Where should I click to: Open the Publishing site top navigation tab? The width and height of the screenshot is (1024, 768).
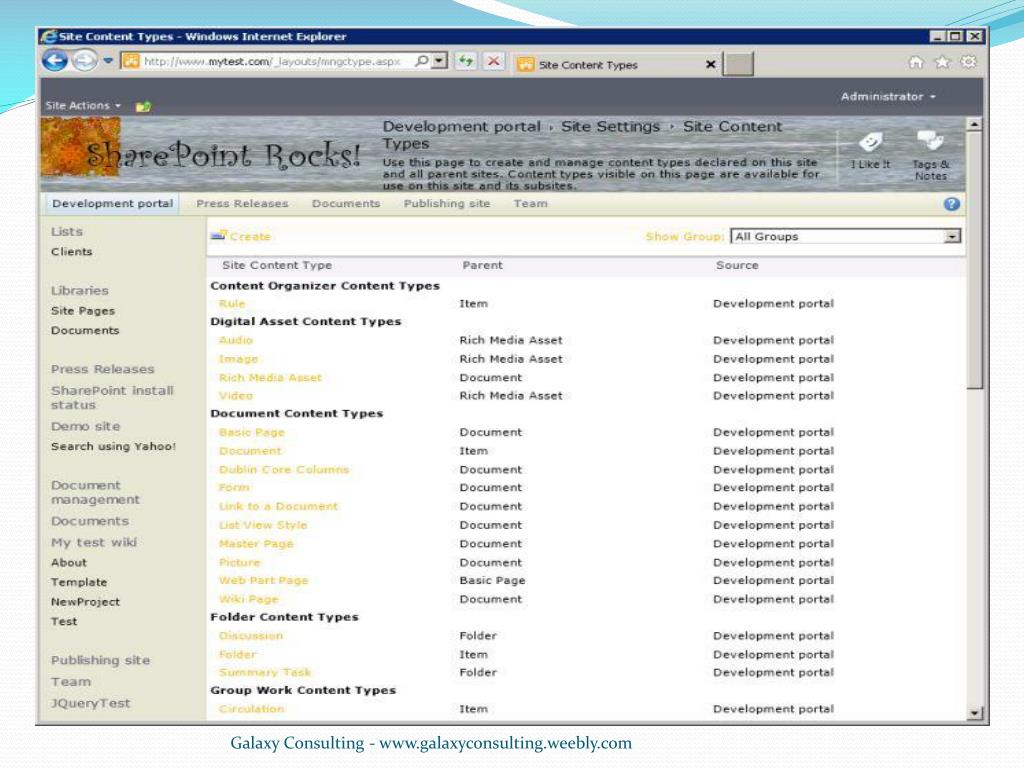pos(447,204)
